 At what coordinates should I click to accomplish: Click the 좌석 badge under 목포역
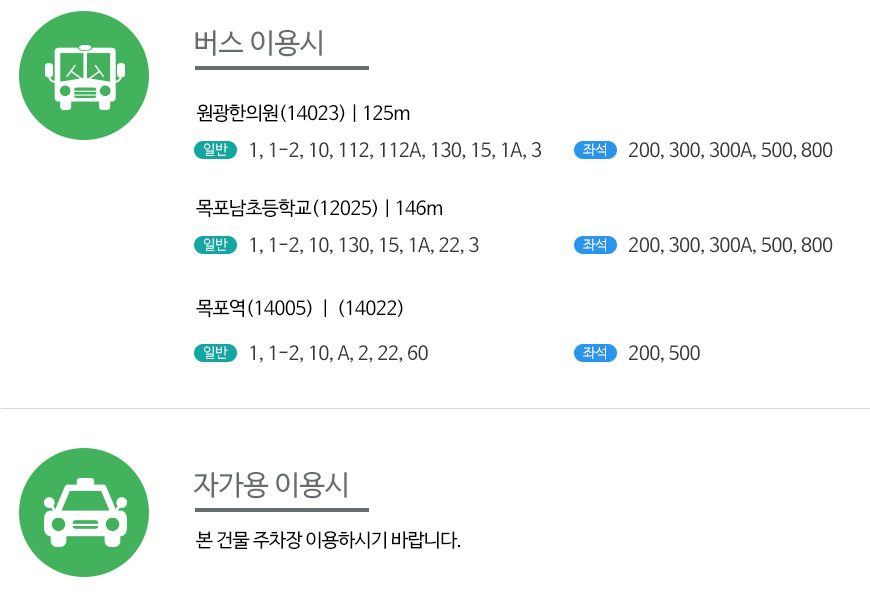point(595,353)
